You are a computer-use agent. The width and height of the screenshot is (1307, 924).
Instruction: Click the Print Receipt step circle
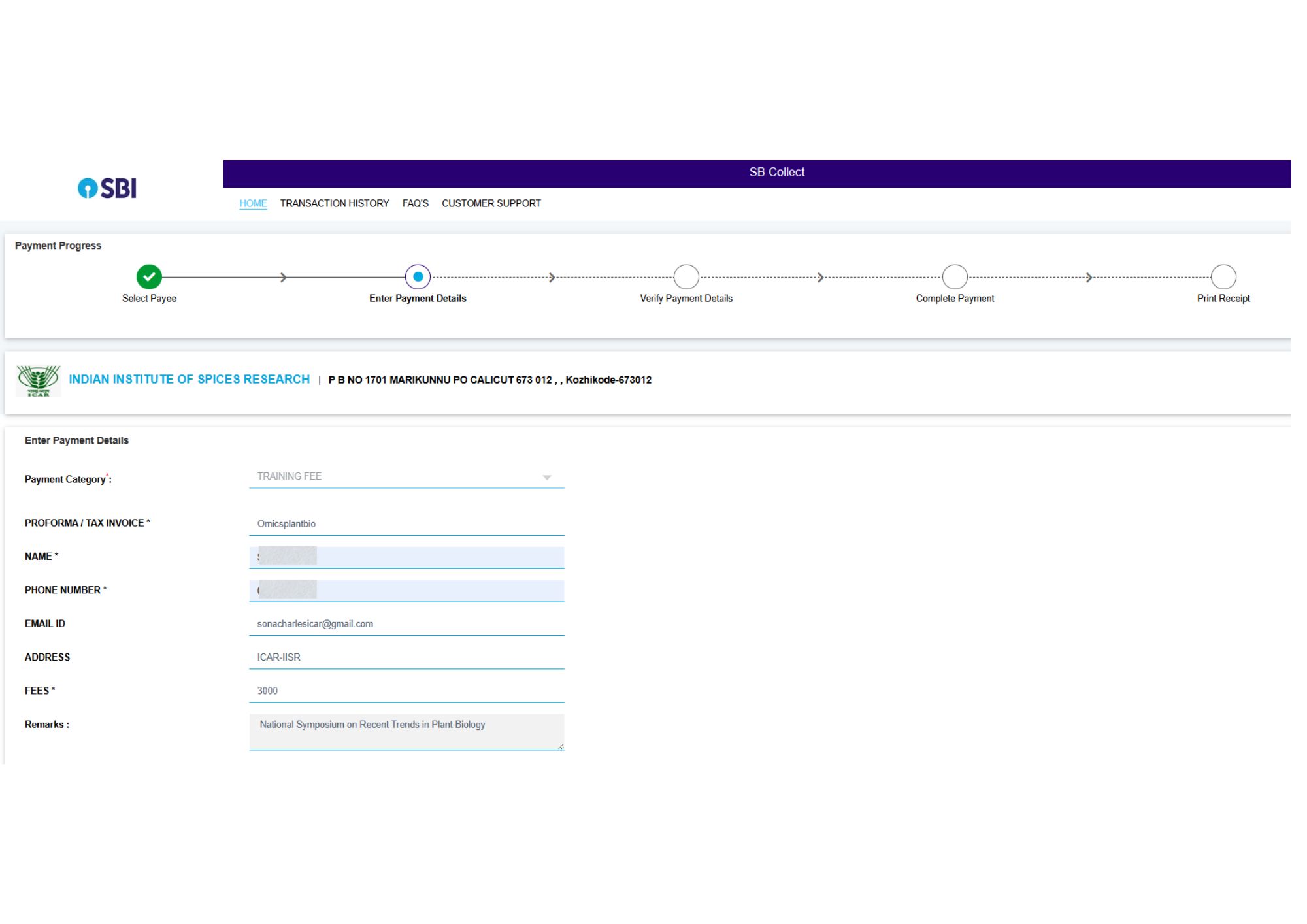tap(1223, 276)
